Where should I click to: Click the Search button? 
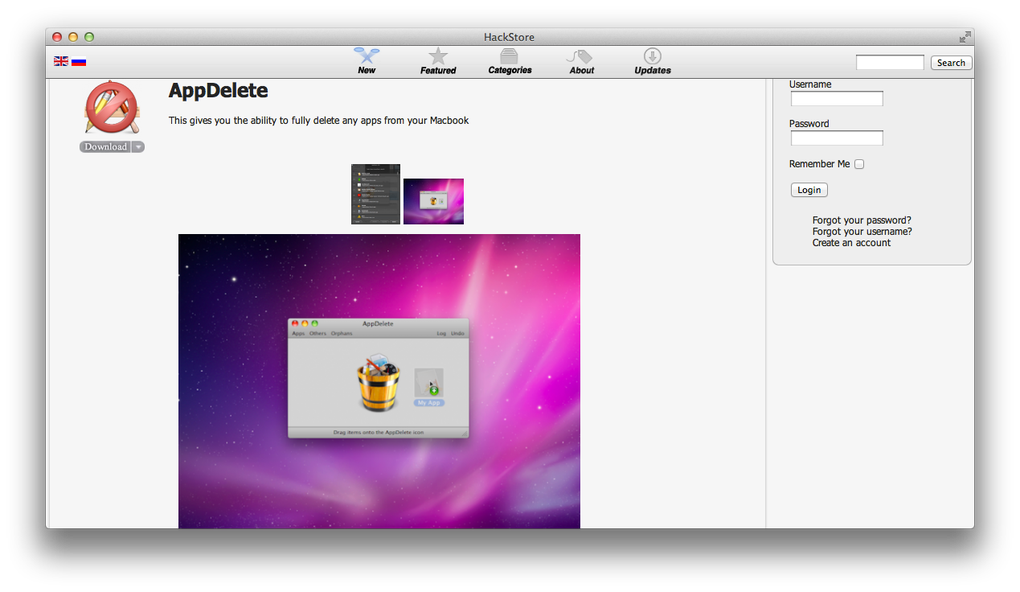(951, 62)
